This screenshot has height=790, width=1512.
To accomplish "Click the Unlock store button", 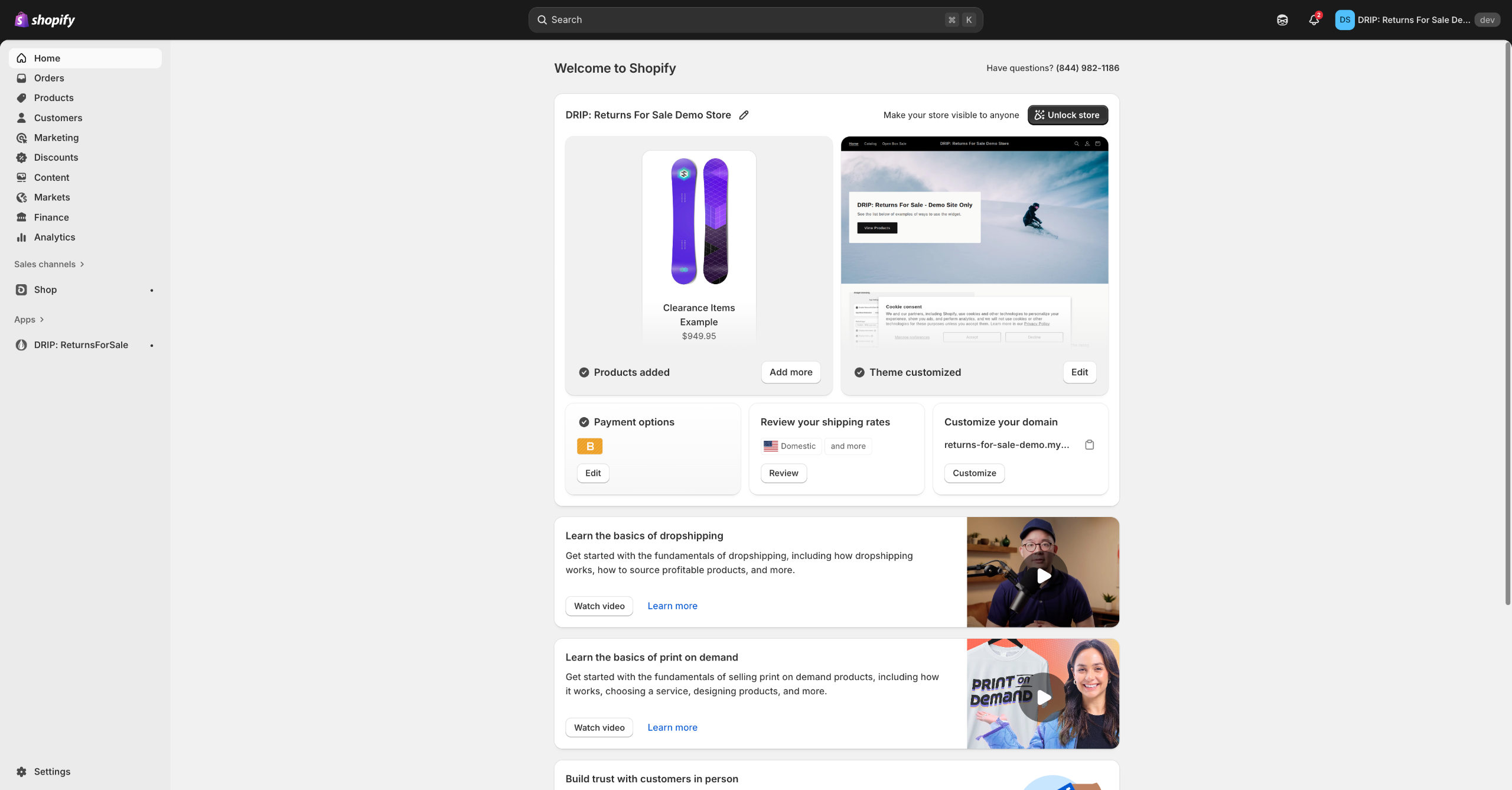I will coord(1067,115).
